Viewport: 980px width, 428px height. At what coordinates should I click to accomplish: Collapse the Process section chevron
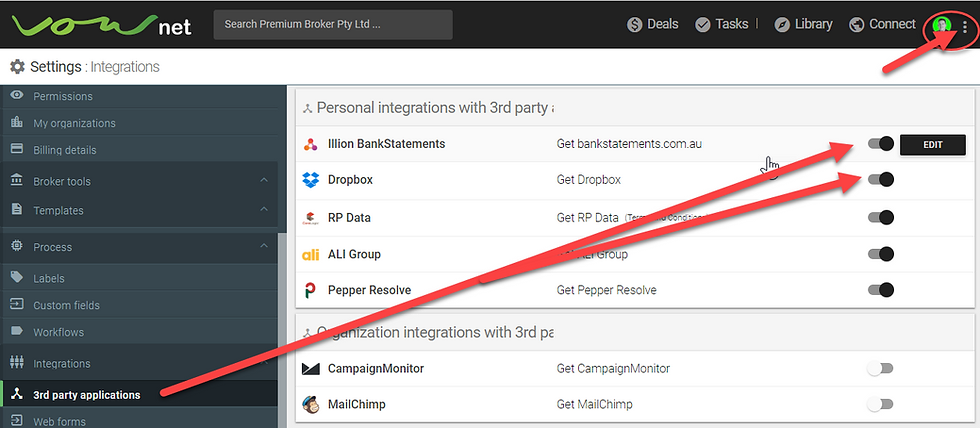(x=264, y=246)
